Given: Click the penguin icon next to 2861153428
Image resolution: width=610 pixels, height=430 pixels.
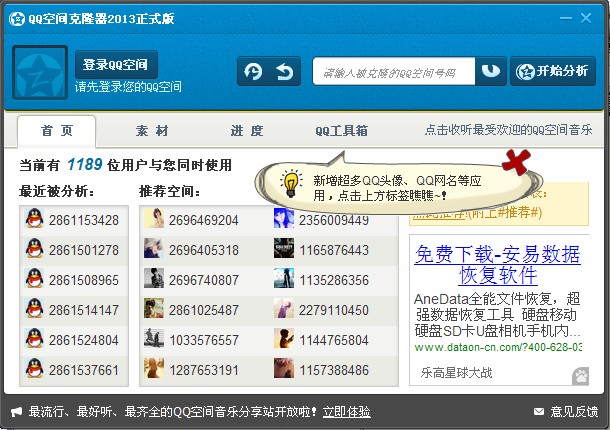Looking at the screenshot, I should 35,220.
